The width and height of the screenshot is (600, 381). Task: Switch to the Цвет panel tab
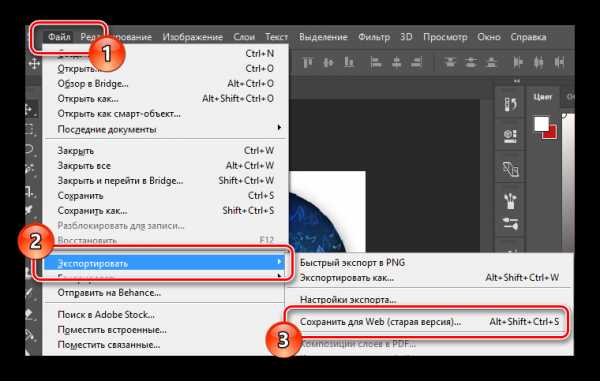click(543, 97)
